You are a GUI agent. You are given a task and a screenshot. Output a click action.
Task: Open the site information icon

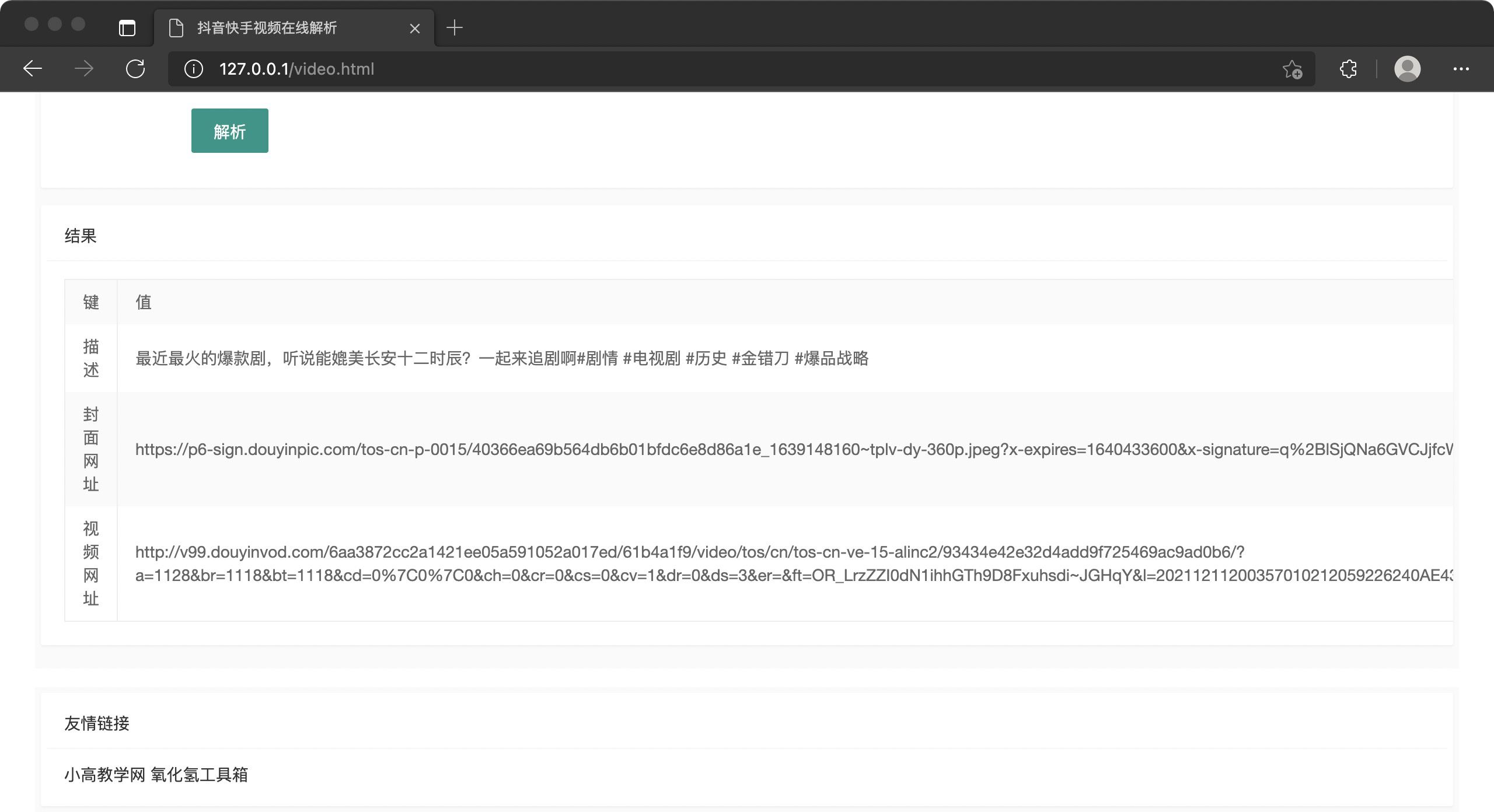(x=194, y=69)
